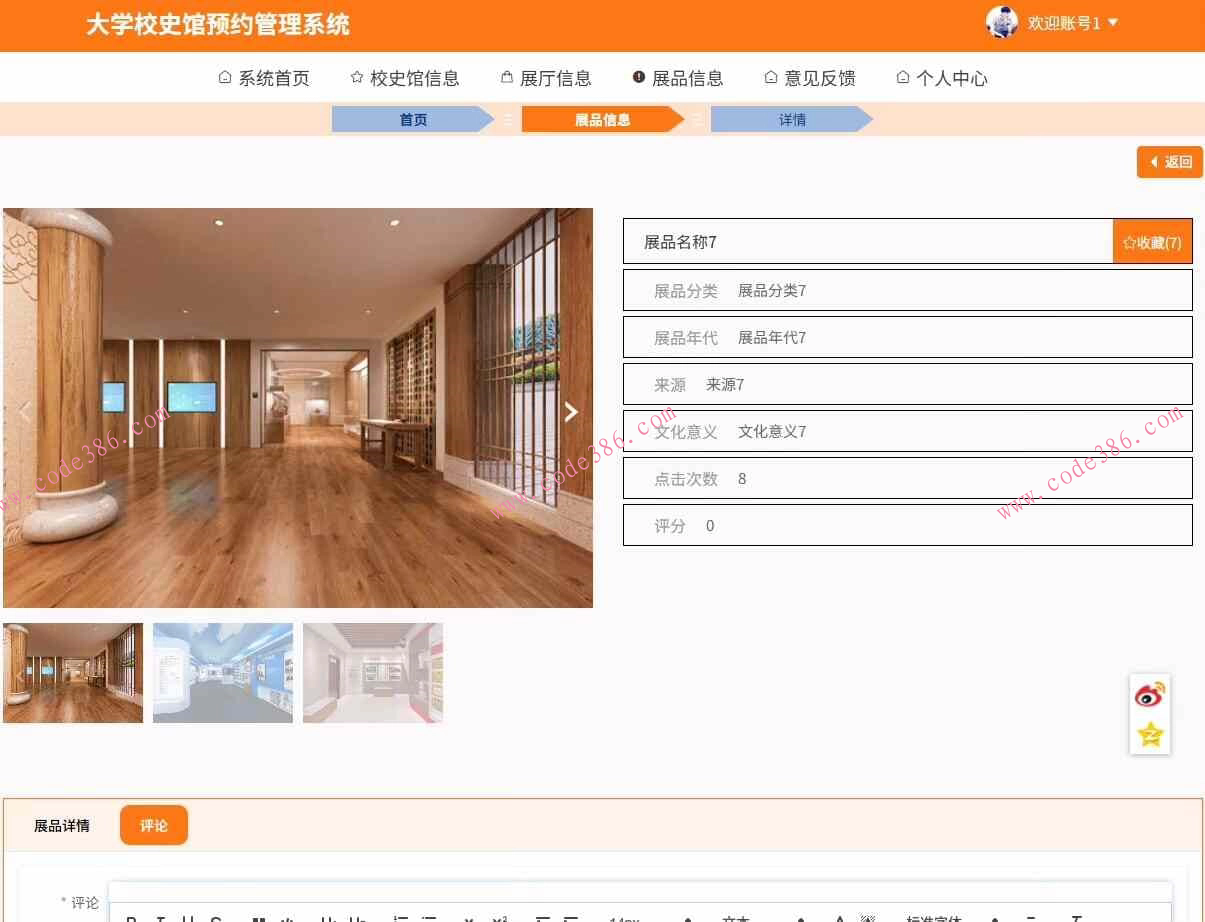This screenshot has height=922, width=1205.
Task: Toggle the blockquote formatting in the editor
Action: point(257,918)
